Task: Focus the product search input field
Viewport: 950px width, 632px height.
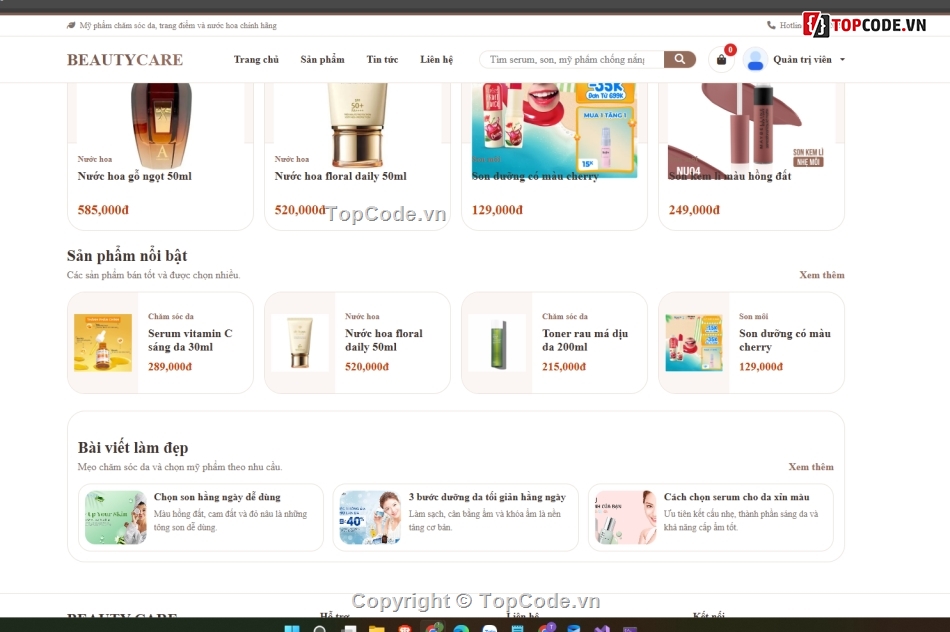Action: 571,59
